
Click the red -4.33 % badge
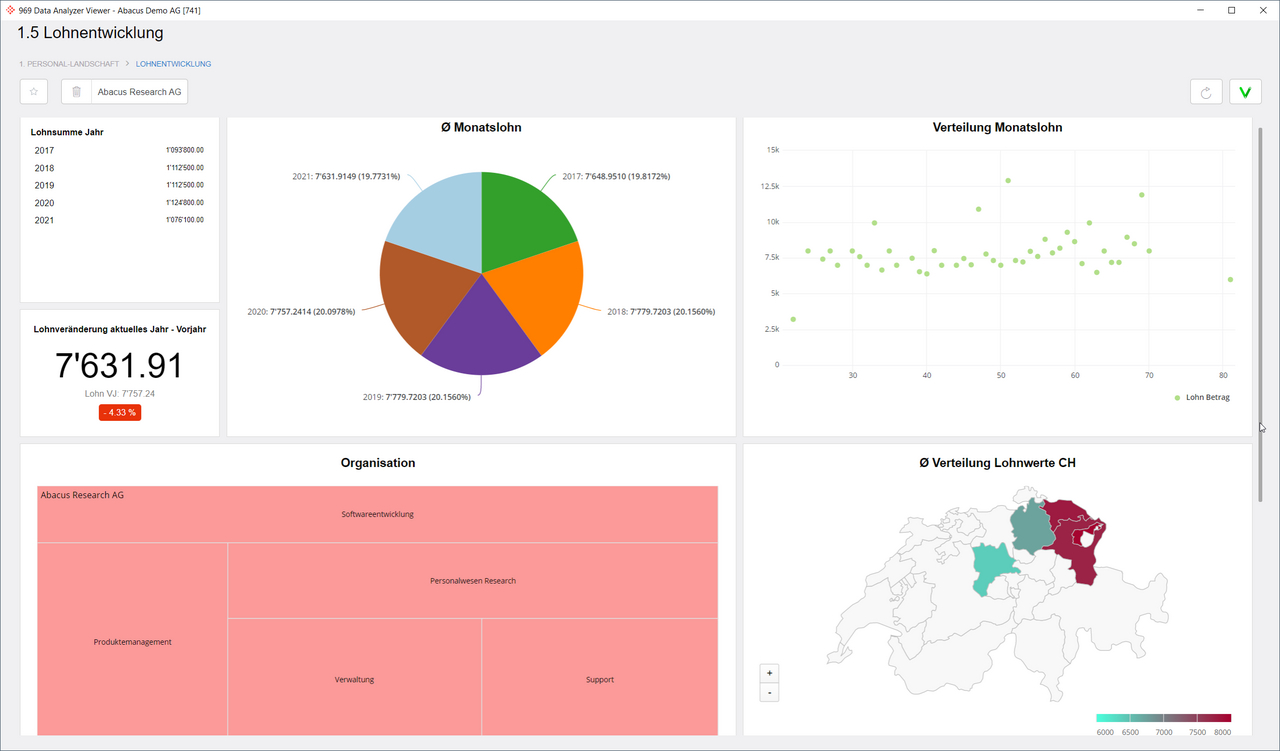pos(120,412)
